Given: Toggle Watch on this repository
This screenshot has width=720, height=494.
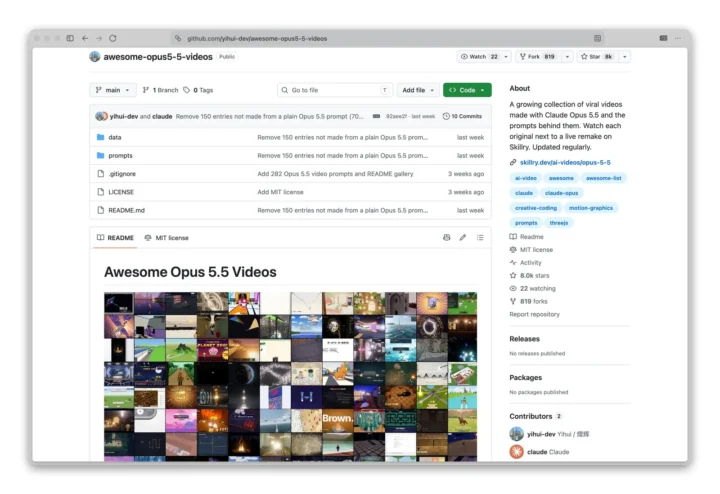Looking at the screenshot, I should pos(479,56).
